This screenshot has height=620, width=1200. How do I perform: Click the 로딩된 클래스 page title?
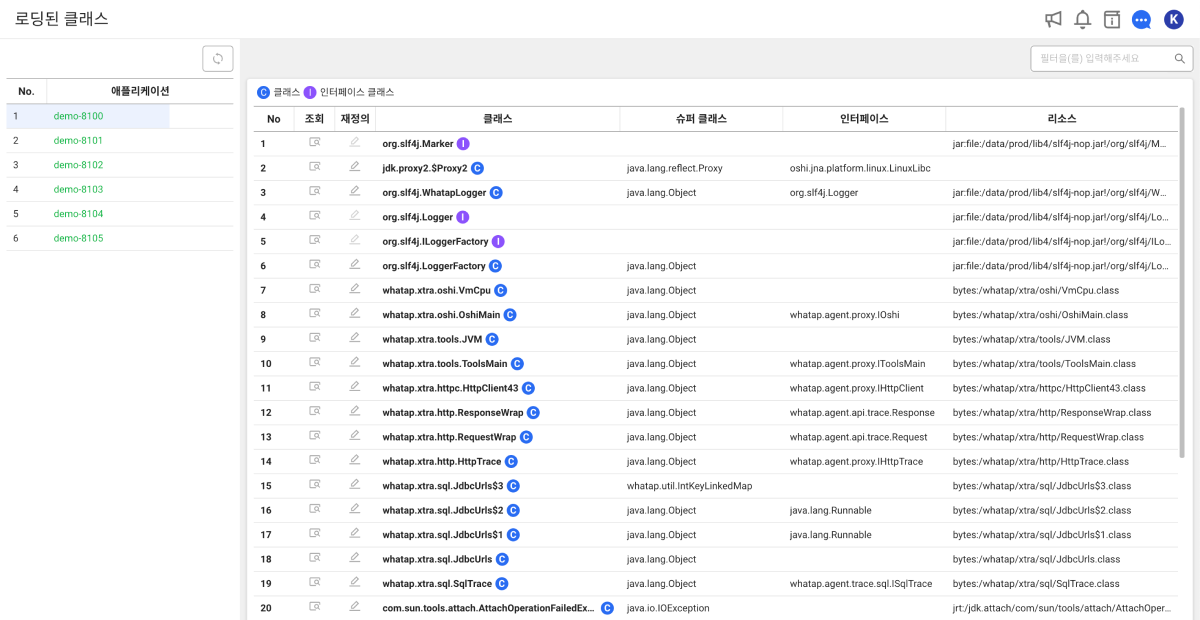click(62, 19)
